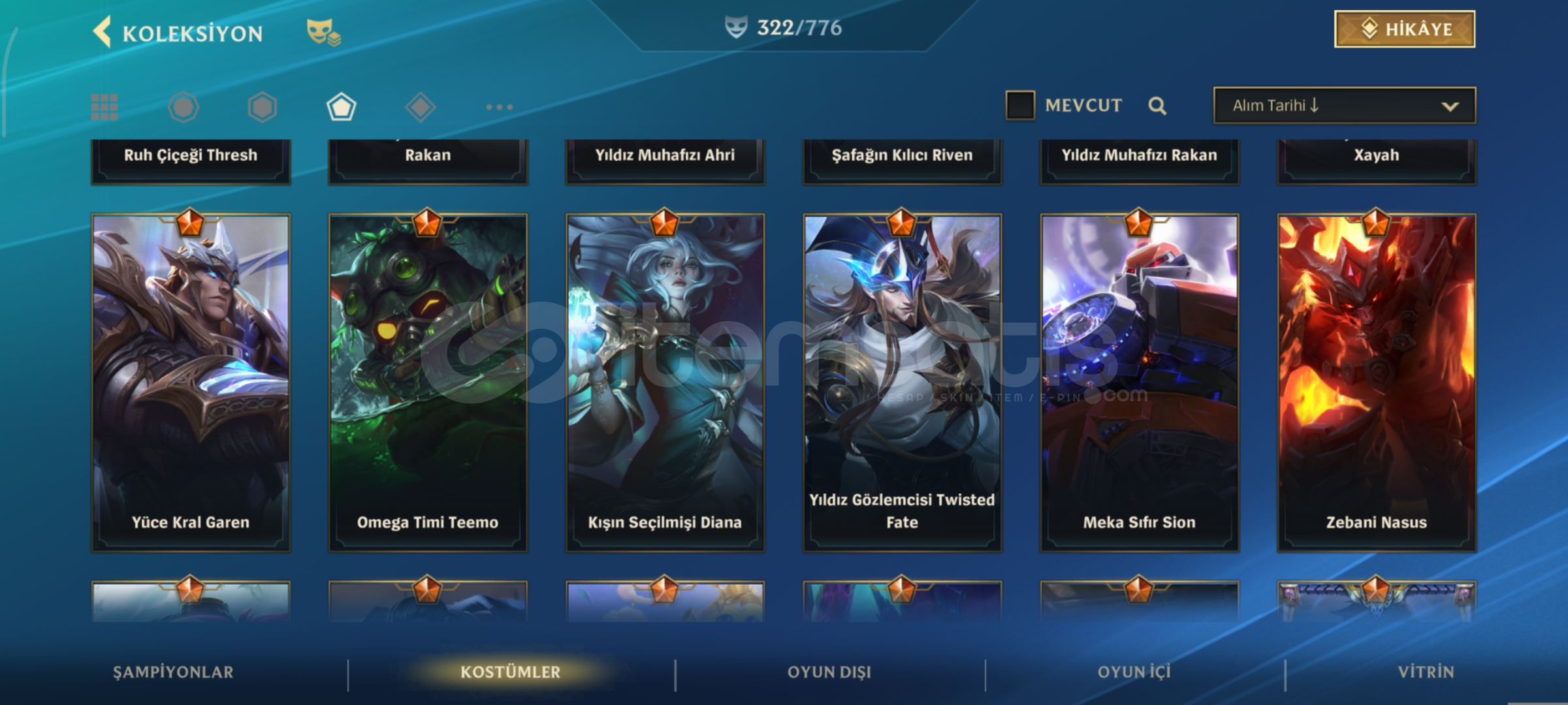Open the masks and coins icon
The height and width of the screenshot is (705, 1568).
click(x=323, y=32)
